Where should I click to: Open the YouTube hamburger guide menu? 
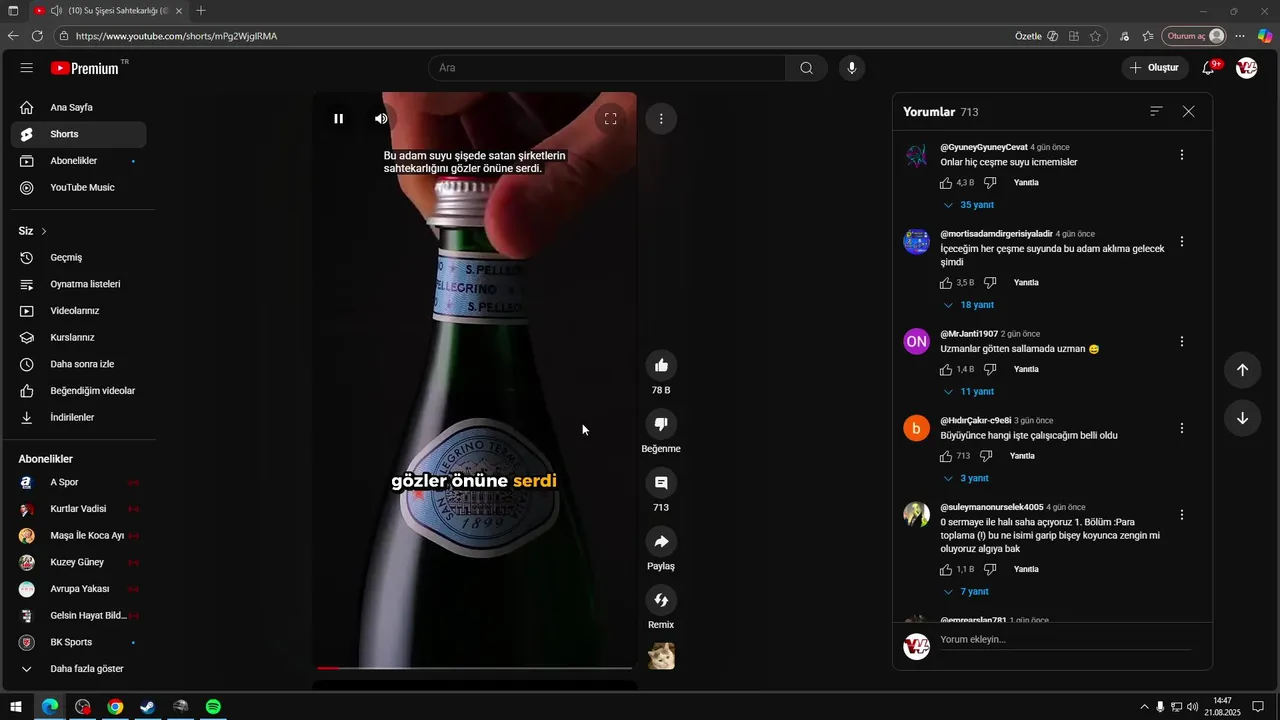27,68
